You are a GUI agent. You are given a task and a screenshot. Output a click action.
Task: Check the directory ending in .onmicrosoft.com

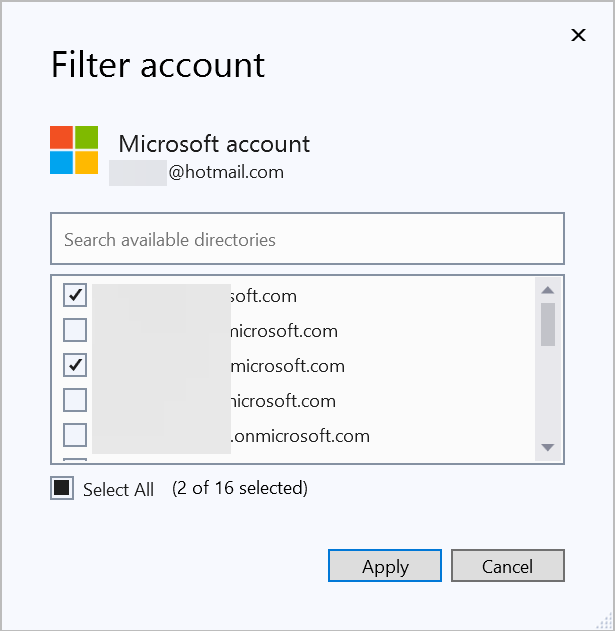[x=75, y=435]
